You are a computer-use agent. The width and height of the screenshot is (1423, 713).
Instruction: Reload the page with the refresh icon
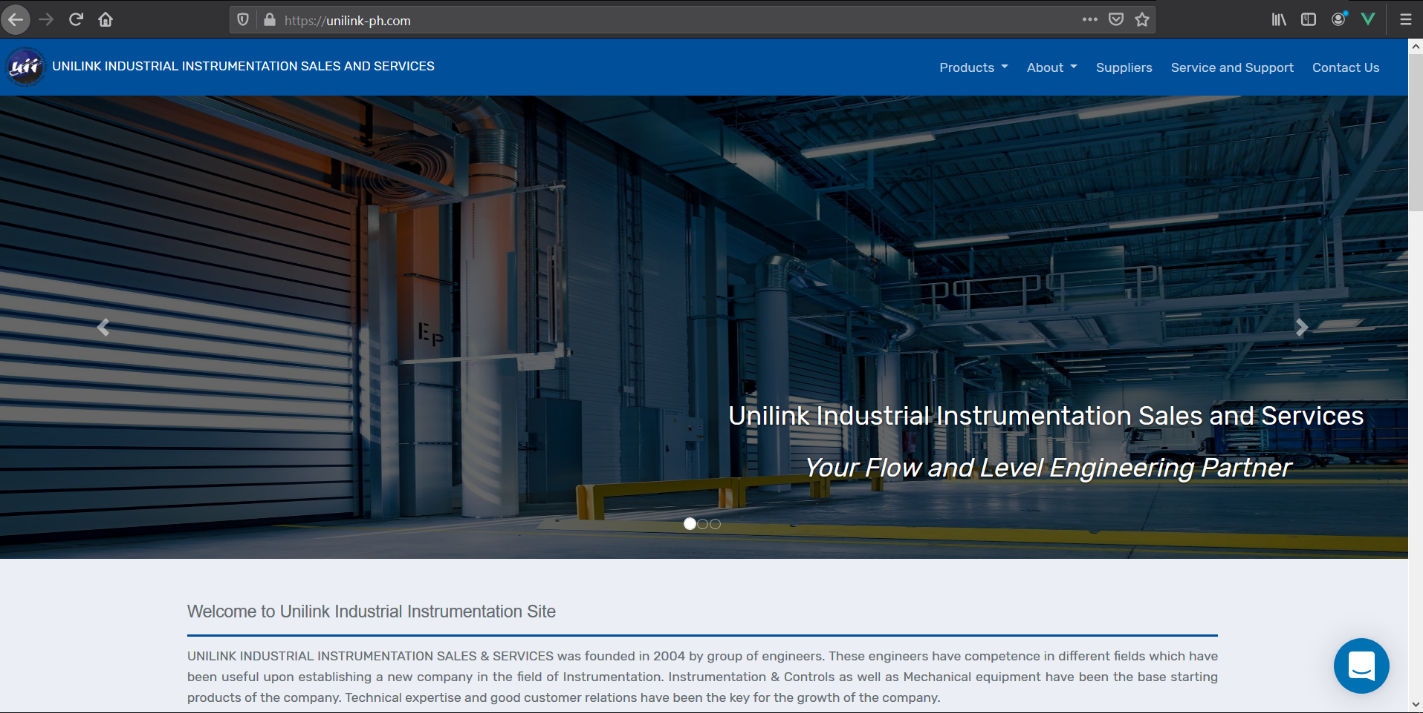[x=76, y=19]
